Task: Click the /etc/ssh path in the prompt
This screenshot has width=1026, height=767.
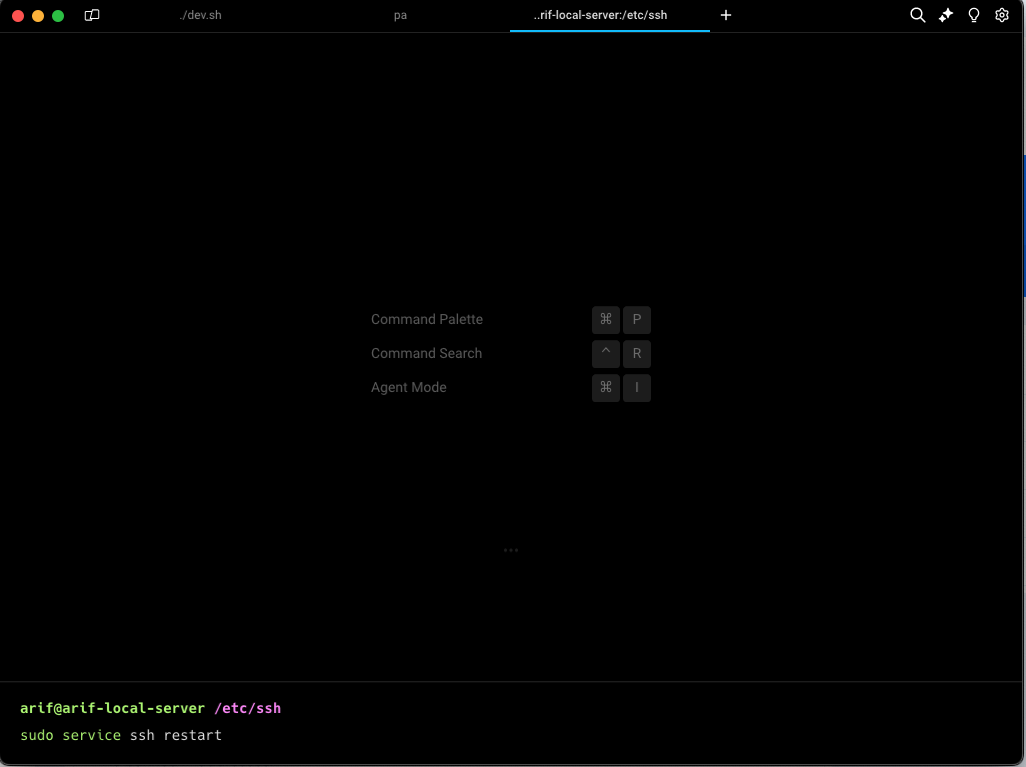Action: (x=248, y=708)
